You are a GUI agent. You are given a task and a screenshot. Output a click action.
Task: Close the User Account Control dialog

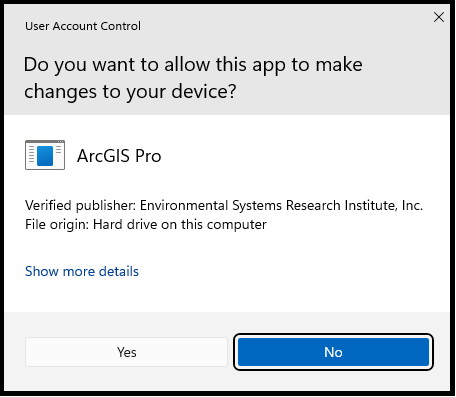click(x=439, y=17)
